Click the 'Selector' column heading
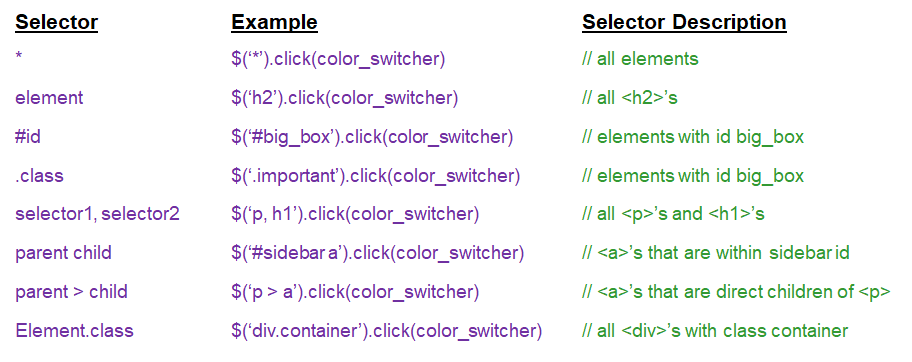The width and height of the screenshot is (912, 362). pos(56,23)
